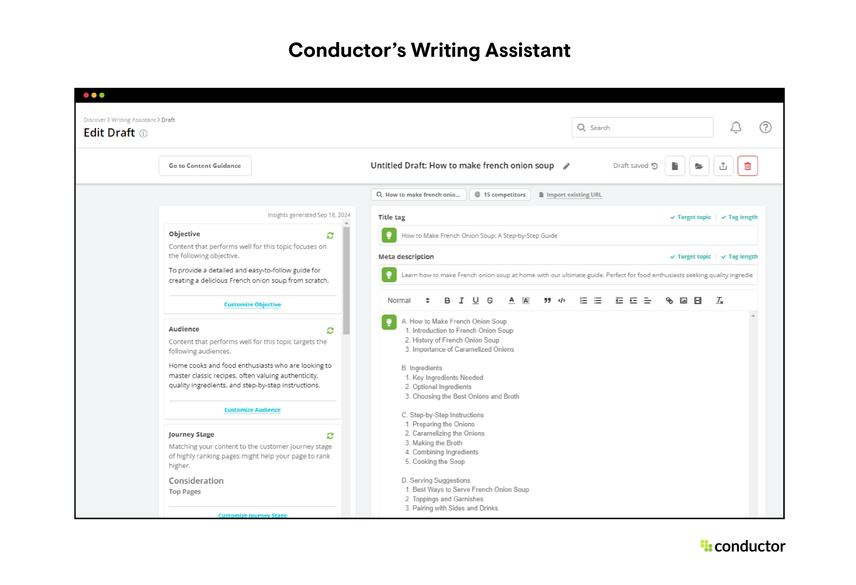Delete the draft using the red trash icon
This screenshot has height=585, width=856.
(748, 166)
